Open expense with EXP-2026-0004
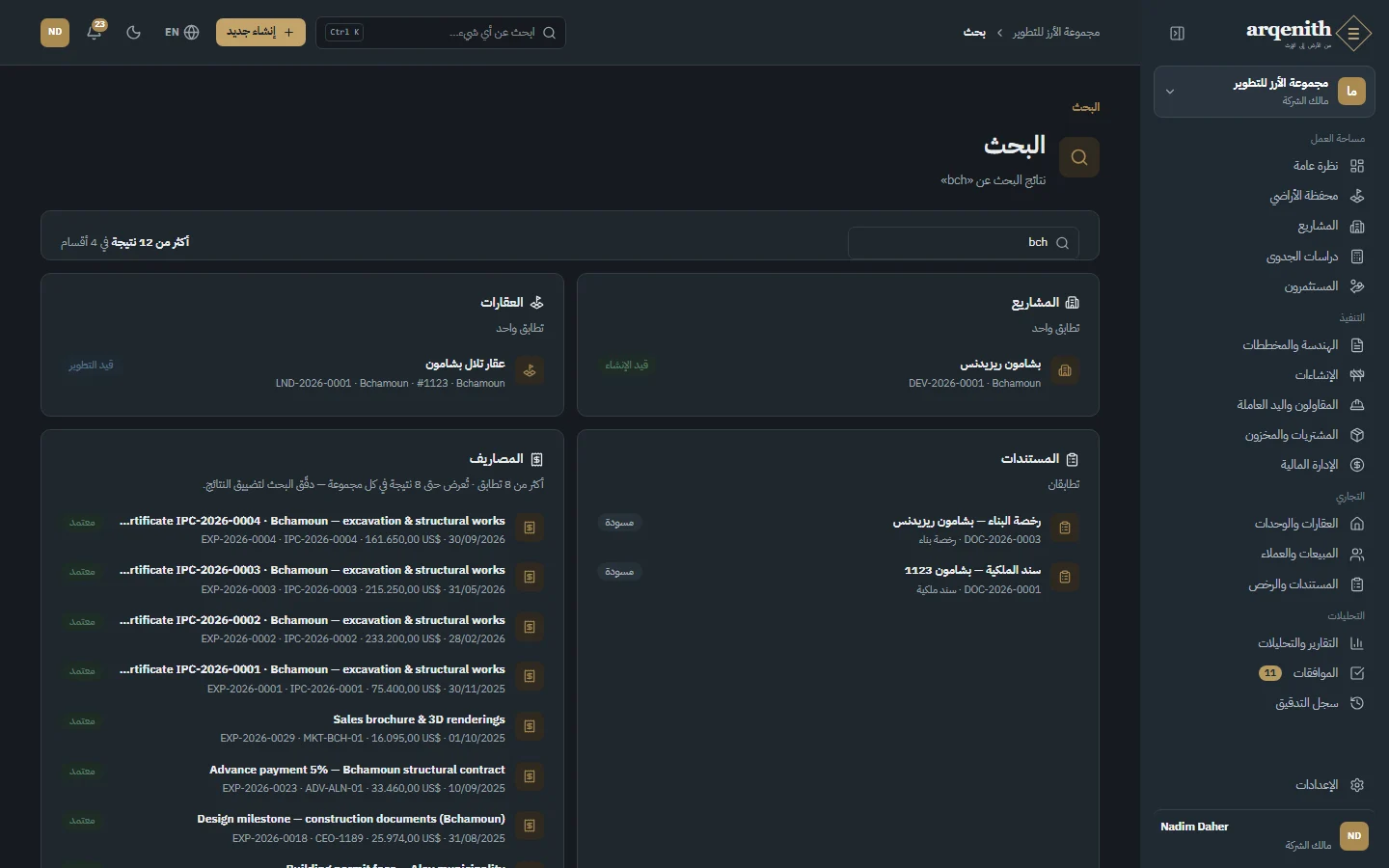 302,529
